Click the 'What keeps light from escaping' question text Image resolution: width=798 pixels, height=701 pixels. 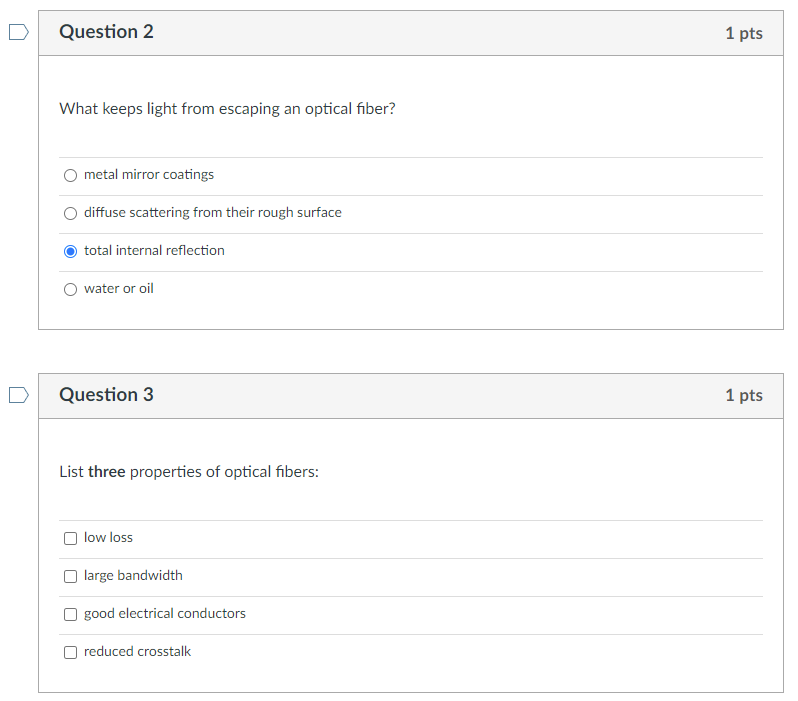tap(227, 108)
